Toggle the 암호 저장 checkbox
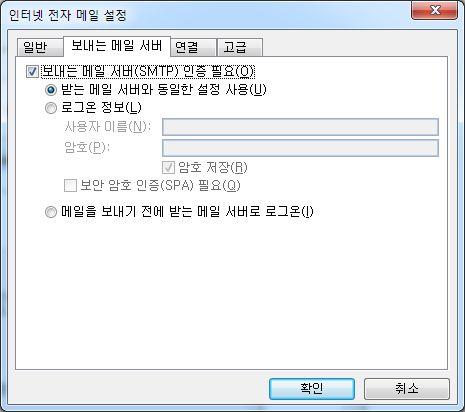Viewport: 465px width, 412px height. click(x=168, y=167)
